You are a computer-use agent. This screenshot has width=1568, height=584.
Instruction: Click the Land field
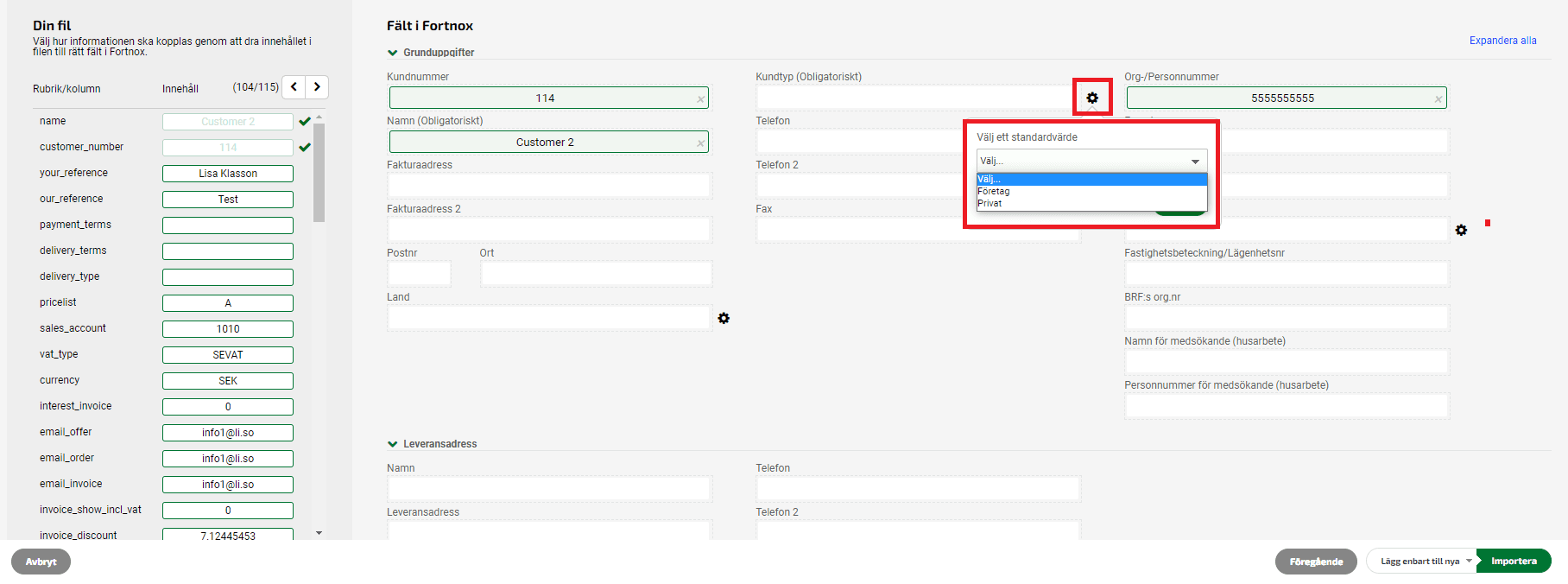(x=549, y=317)
